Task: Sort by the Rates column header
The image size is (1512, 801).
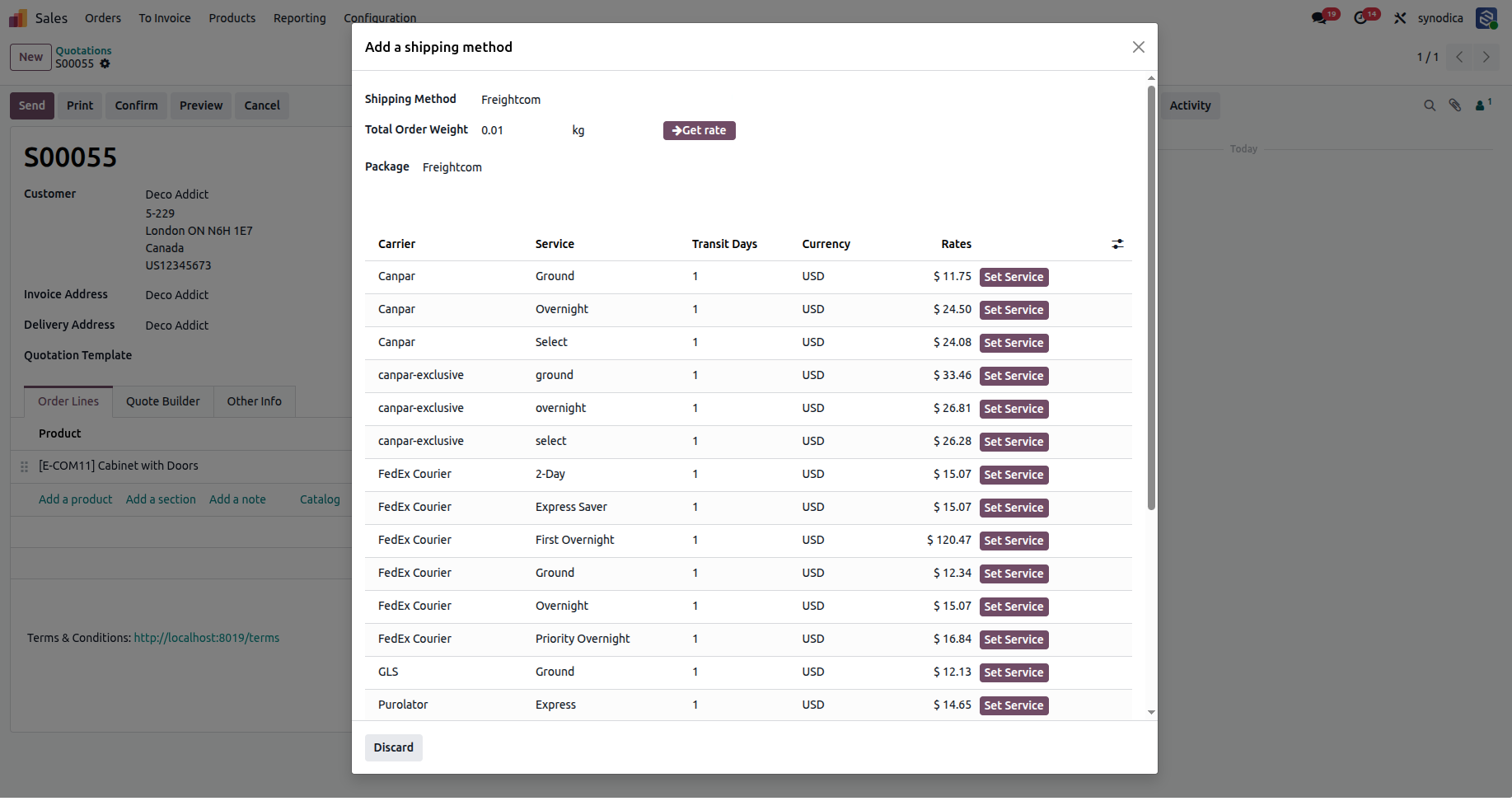Action: click(956, 244)
